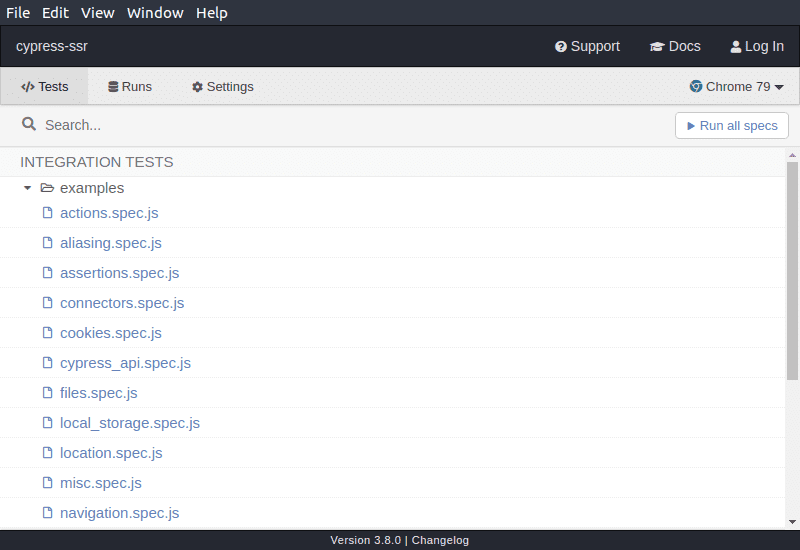This screenshot has height=550, width=800.
Task: Click the Runs database icon
Action: [113, 87]
